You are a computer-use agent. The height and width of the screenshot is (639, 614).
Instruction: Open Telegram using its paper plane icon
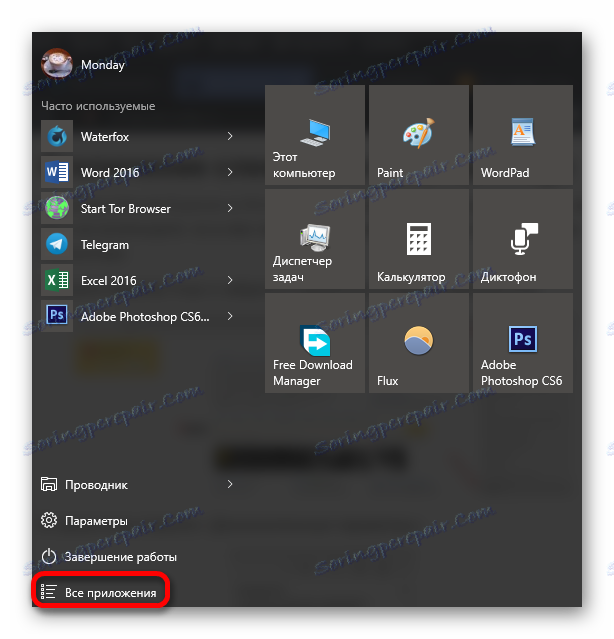click(x=57, y=244)
